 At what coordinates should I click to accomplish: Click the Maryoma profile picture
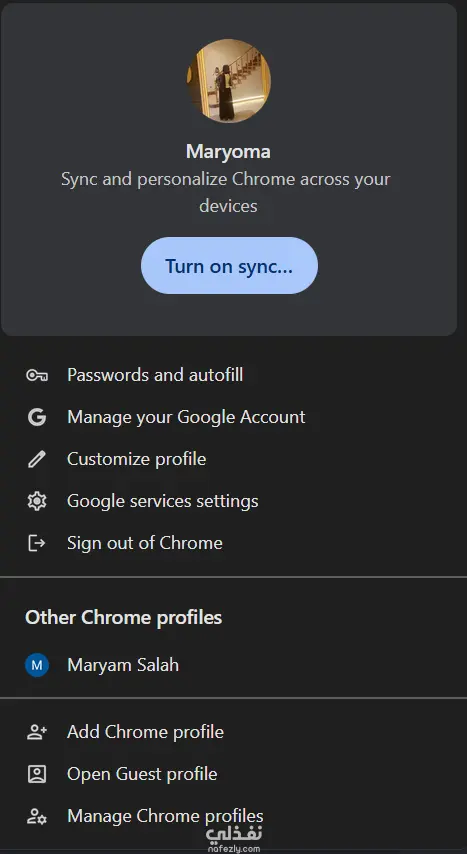pyautogui.click(x=228, y=81)
